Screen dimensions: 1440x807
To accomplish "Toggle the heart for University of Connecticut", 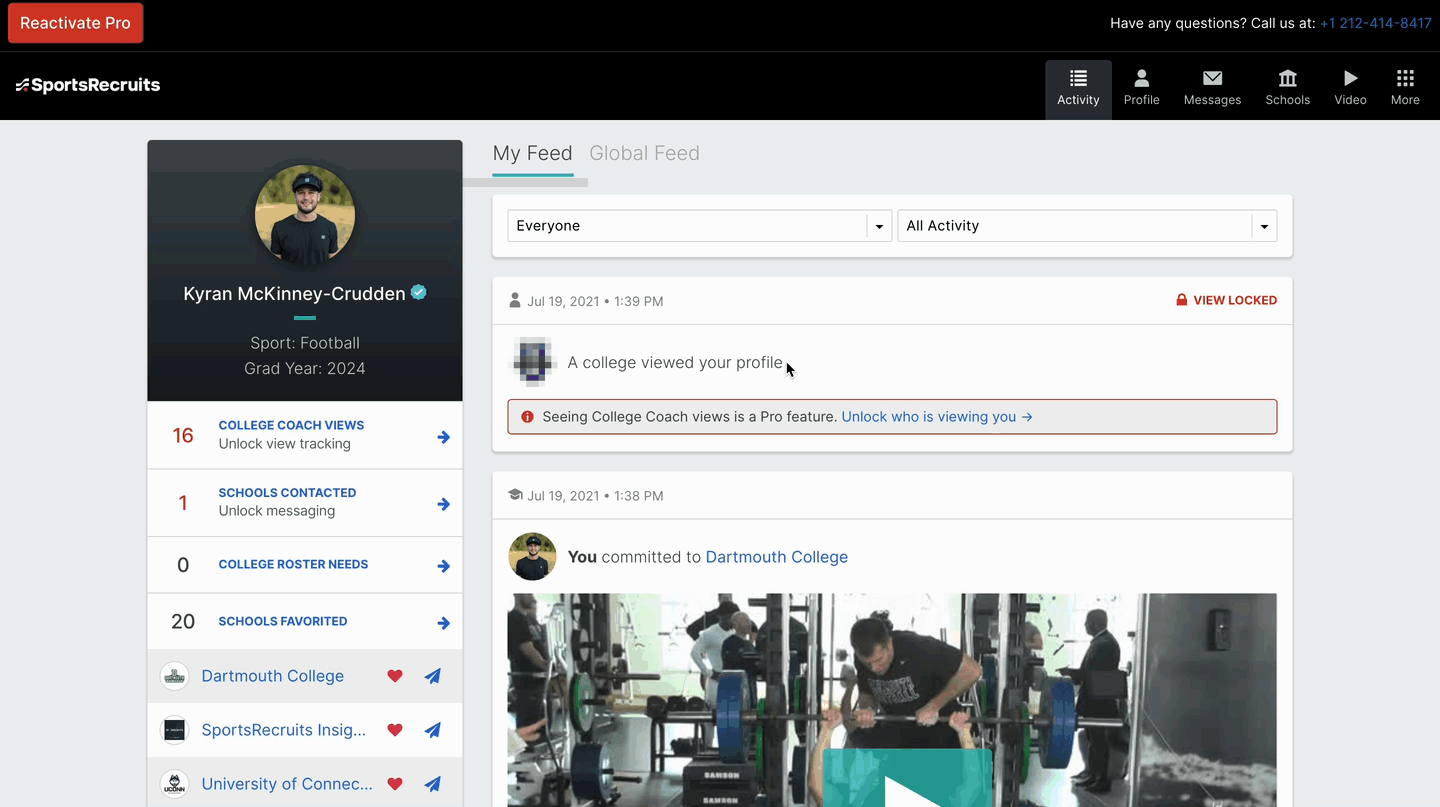I will (x=395, y=784).
